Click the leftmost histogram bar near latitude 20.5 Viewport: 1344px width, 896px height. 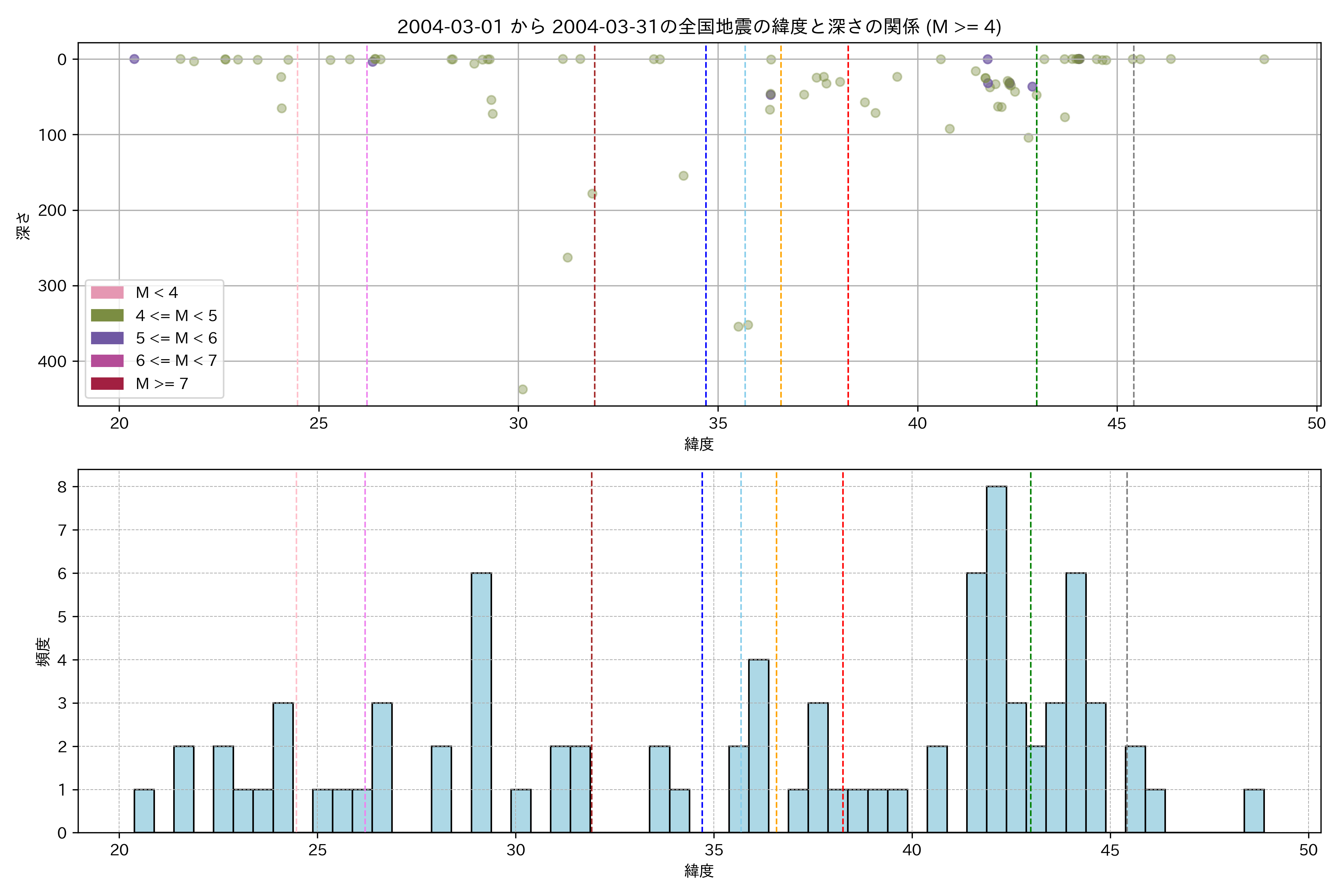click(x=144, y=811)
